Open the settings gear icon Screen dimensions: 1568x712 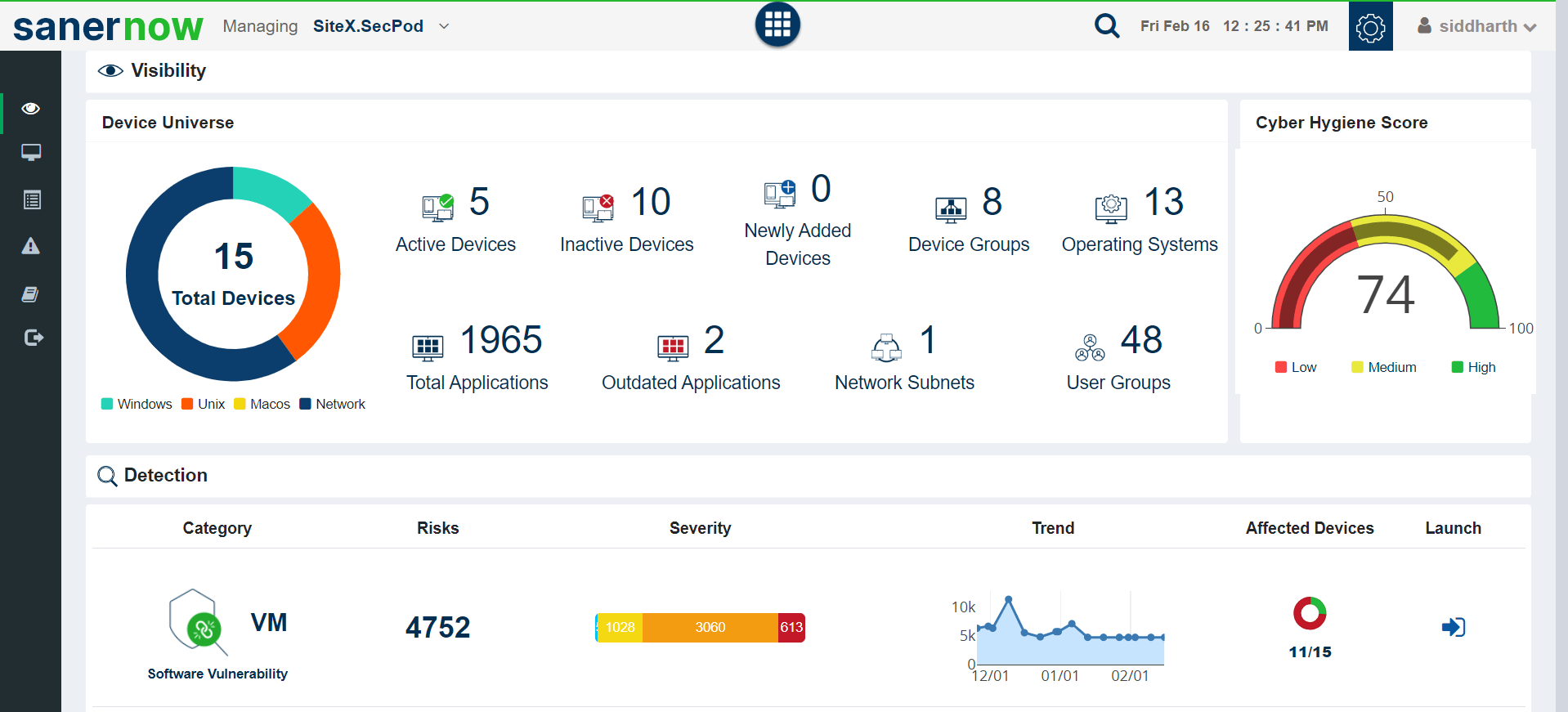[1370, 27]
